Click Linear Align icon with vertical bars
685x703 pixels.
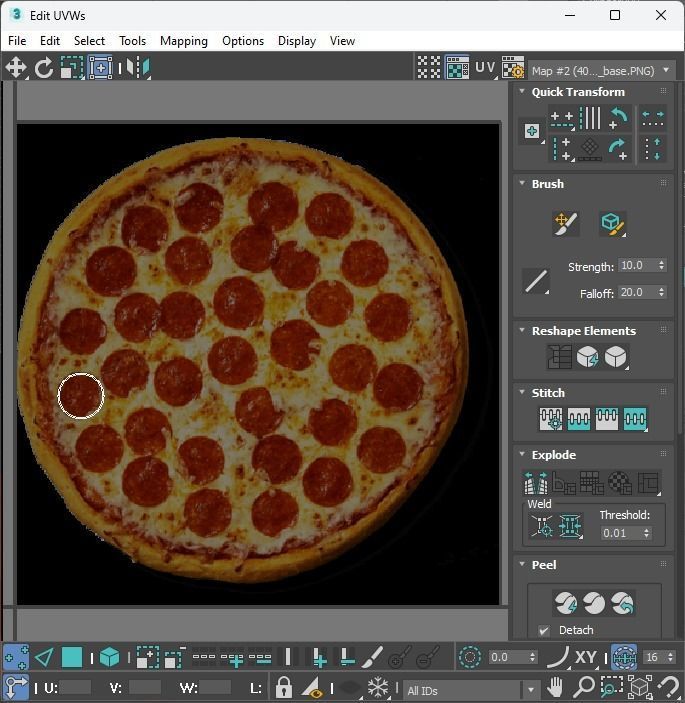tap(590, 118)
